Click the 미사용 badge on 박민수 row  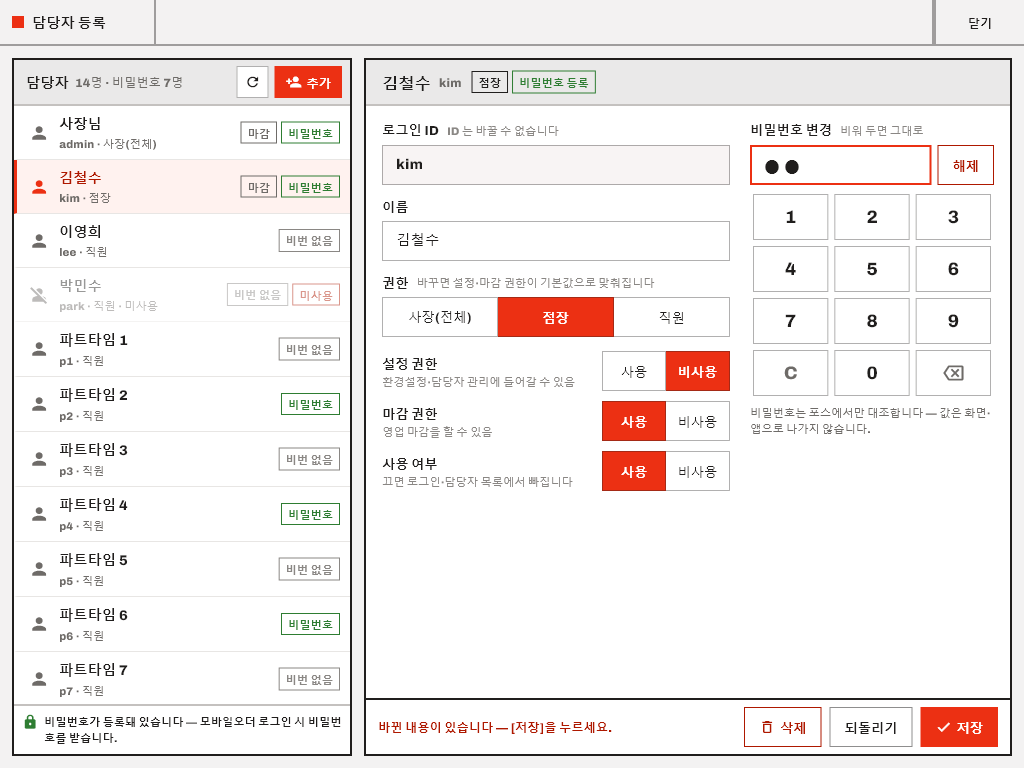pos(316,295)
